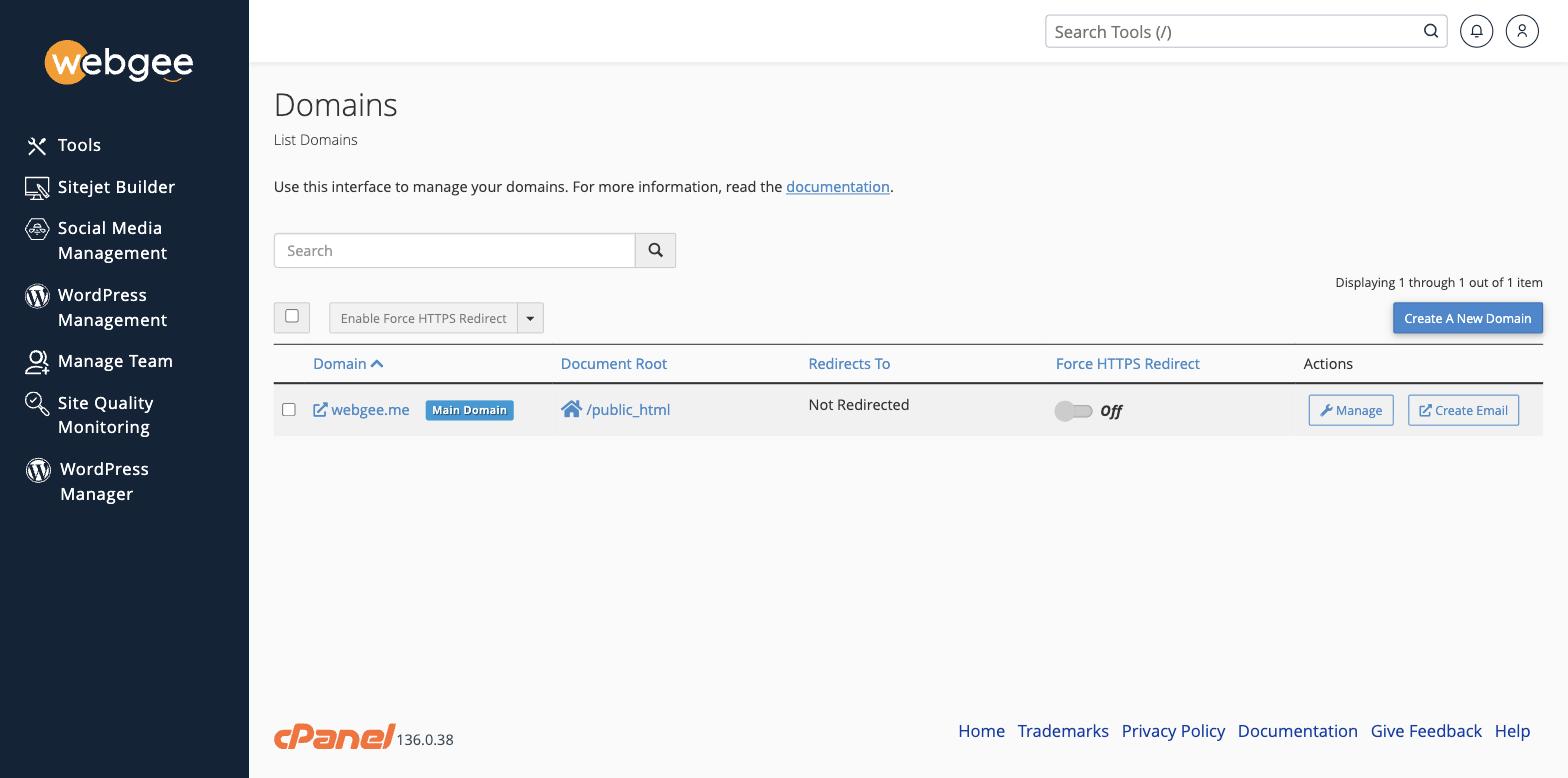Click the Sitejet Builder monitor icon
The image size is (1568, 778).
point(37,188)
